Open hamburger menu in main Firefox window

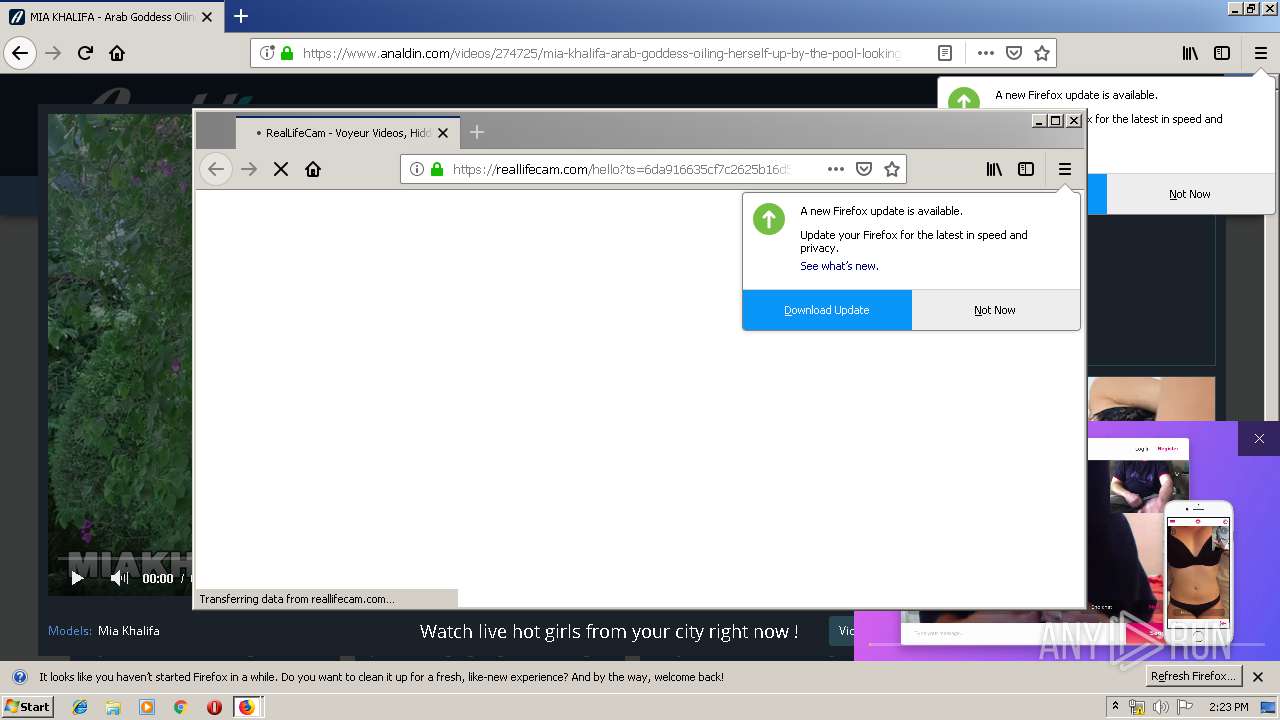tap(1260, 53)
